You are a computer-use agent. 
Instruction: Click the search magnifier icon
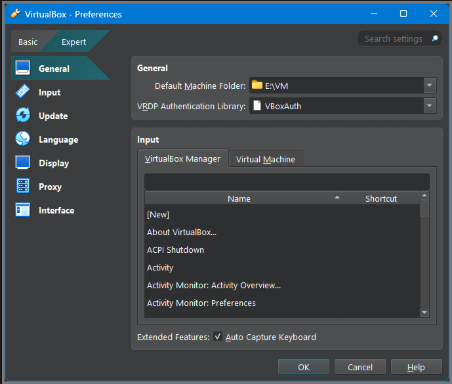[435, 39]
